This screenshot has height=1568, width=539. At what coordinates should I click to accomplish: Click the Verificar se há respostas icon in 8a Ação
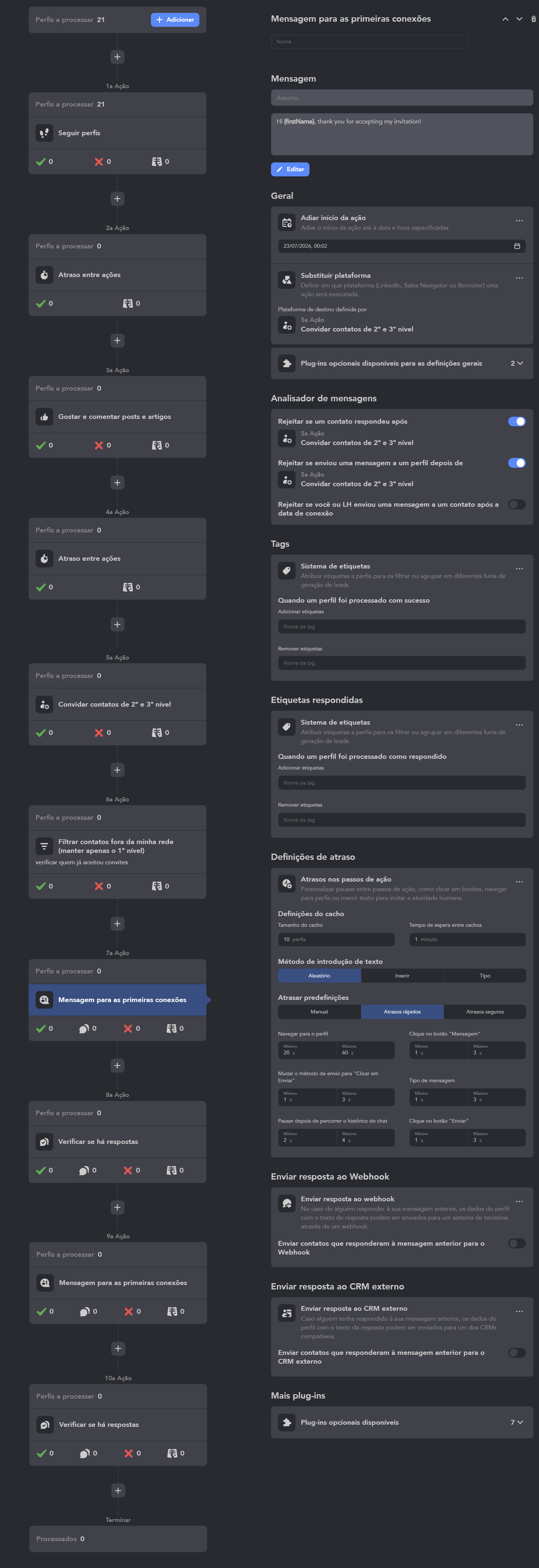click(44, 1141)
